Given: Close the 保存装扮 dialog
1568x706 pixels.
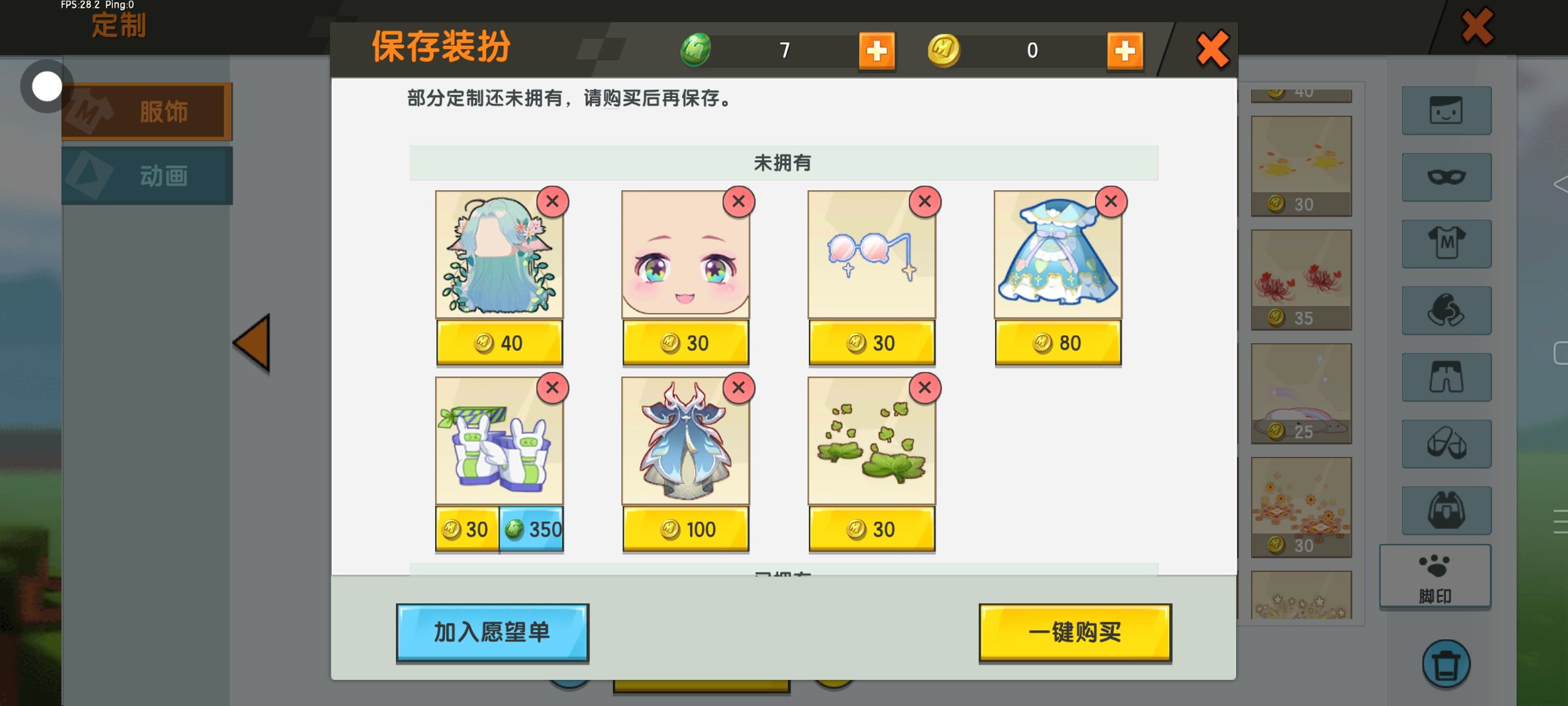Looking at the screenshot, I should click(x=1213, y=50).
